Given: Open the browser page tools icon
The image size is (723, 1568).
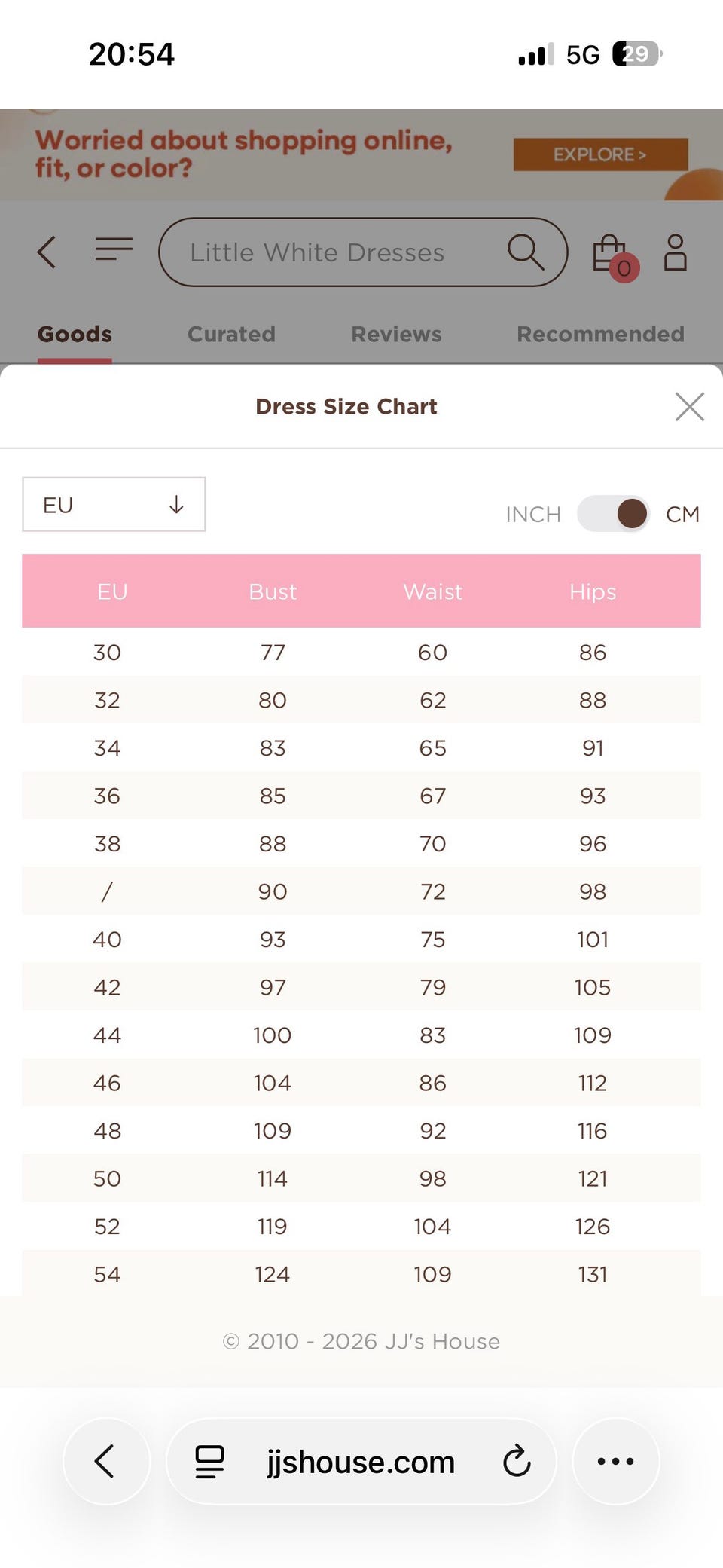Looking at the screenshot, I should pos(209,1461).
